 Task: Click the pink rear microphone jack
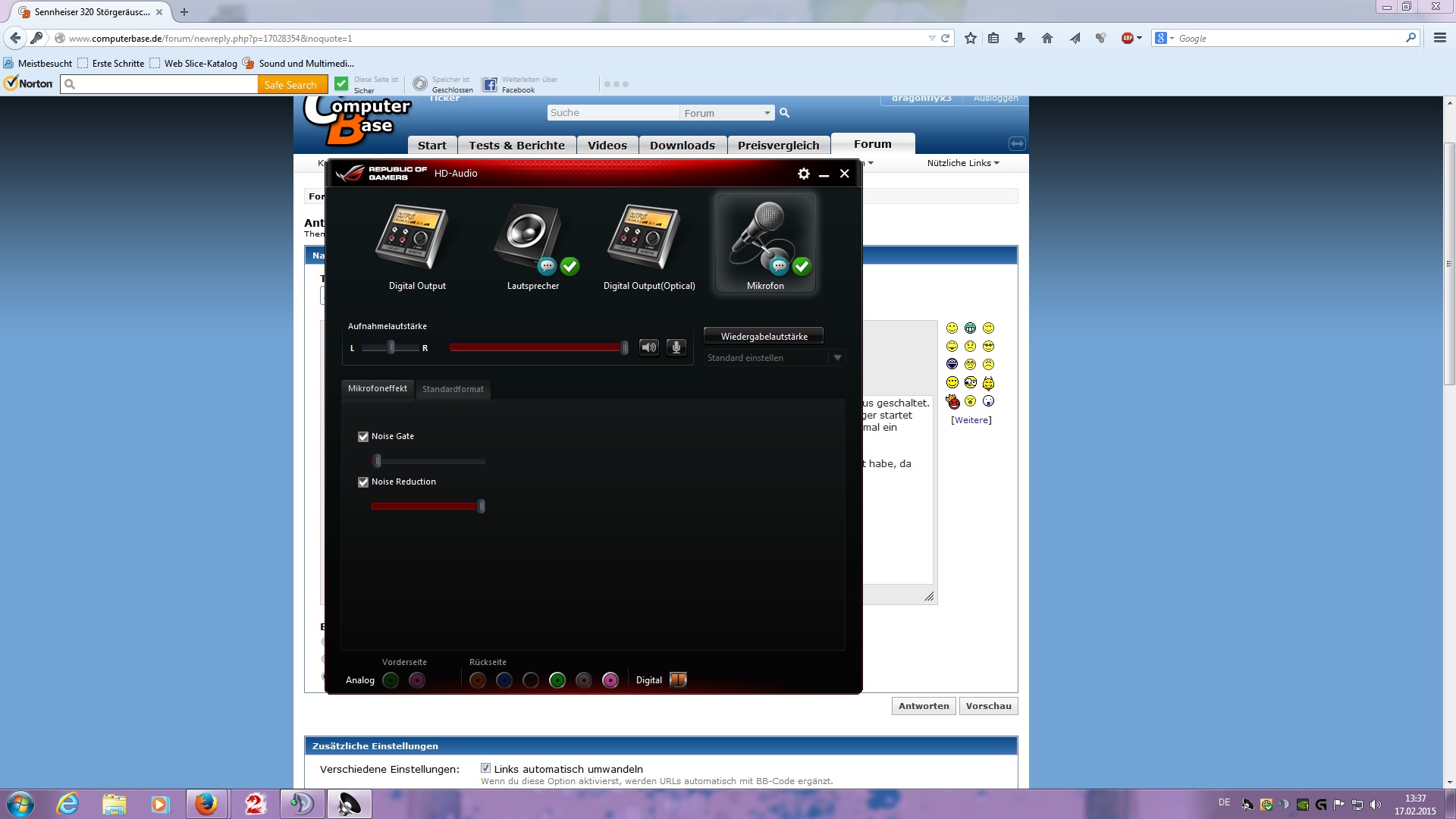click(610, 680)
